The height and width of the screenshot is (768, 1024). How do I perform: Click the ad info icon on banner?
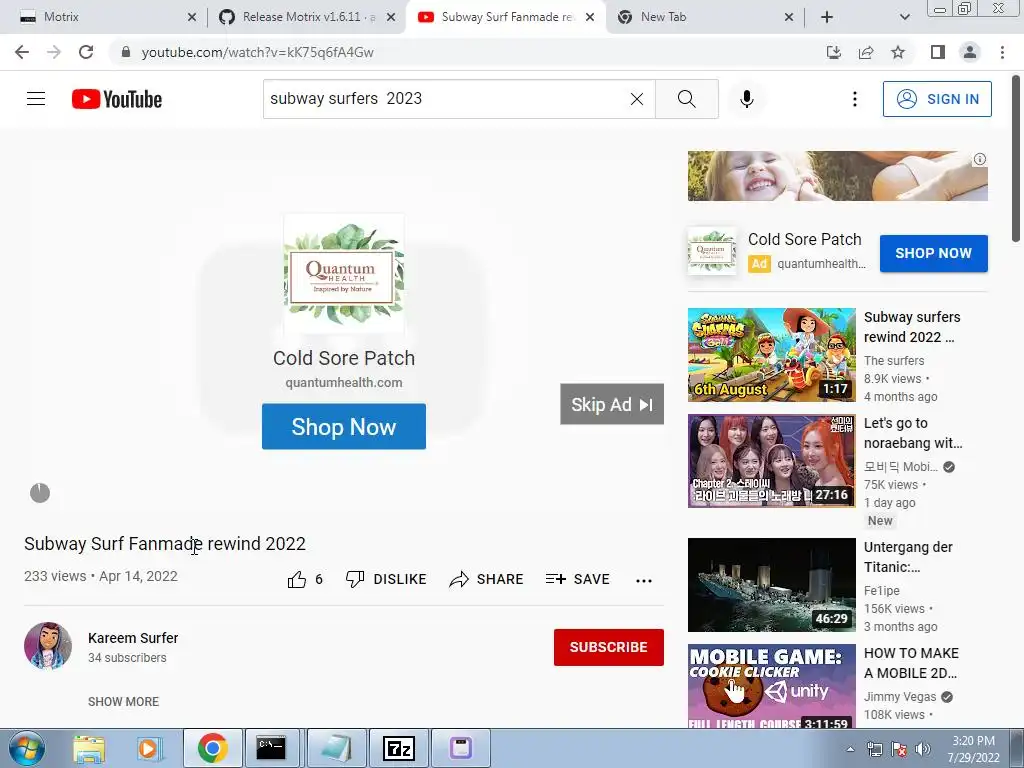click(980, 159)
